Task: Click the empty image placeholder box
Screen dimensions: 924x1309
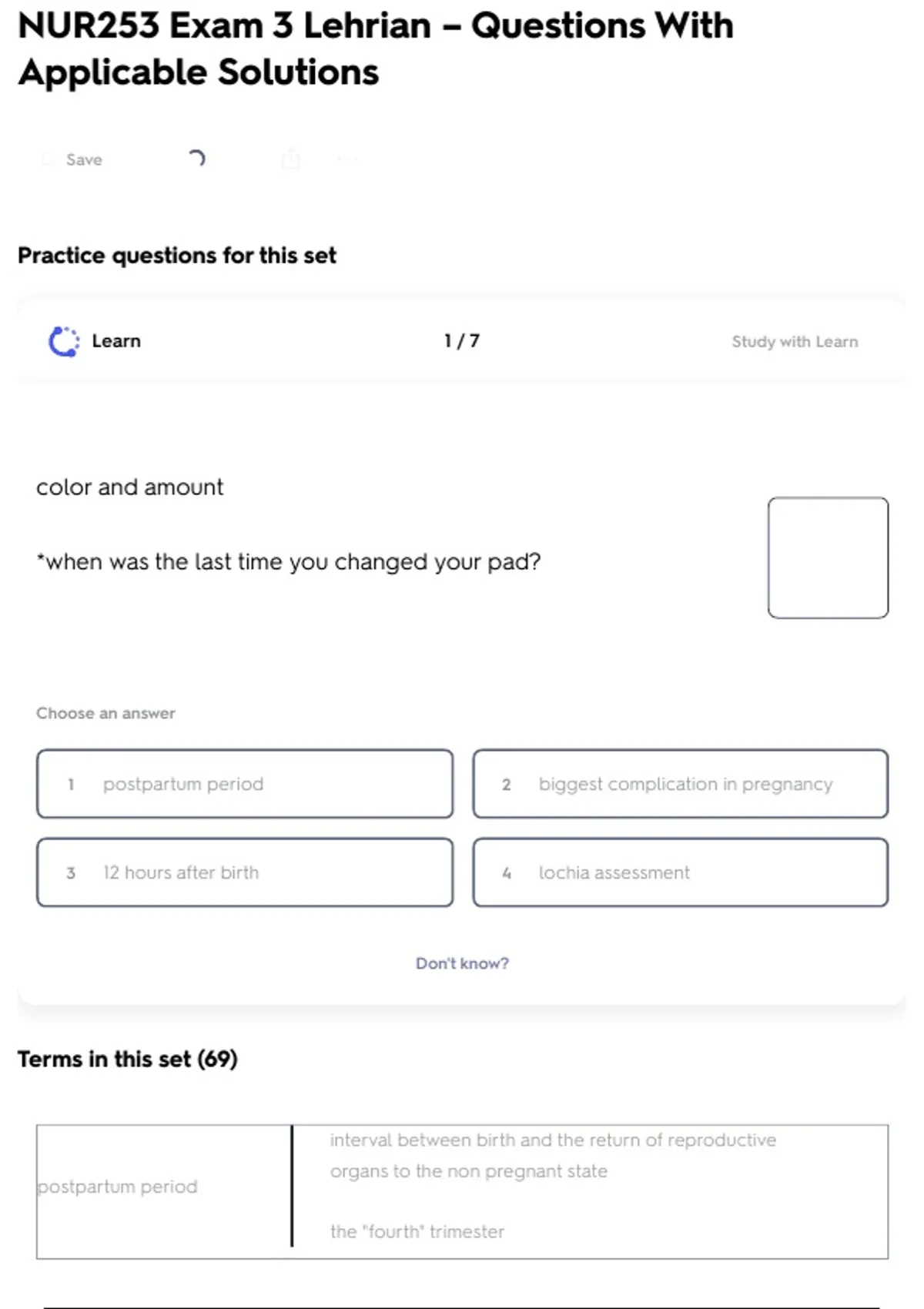Action: pos(828,557)
